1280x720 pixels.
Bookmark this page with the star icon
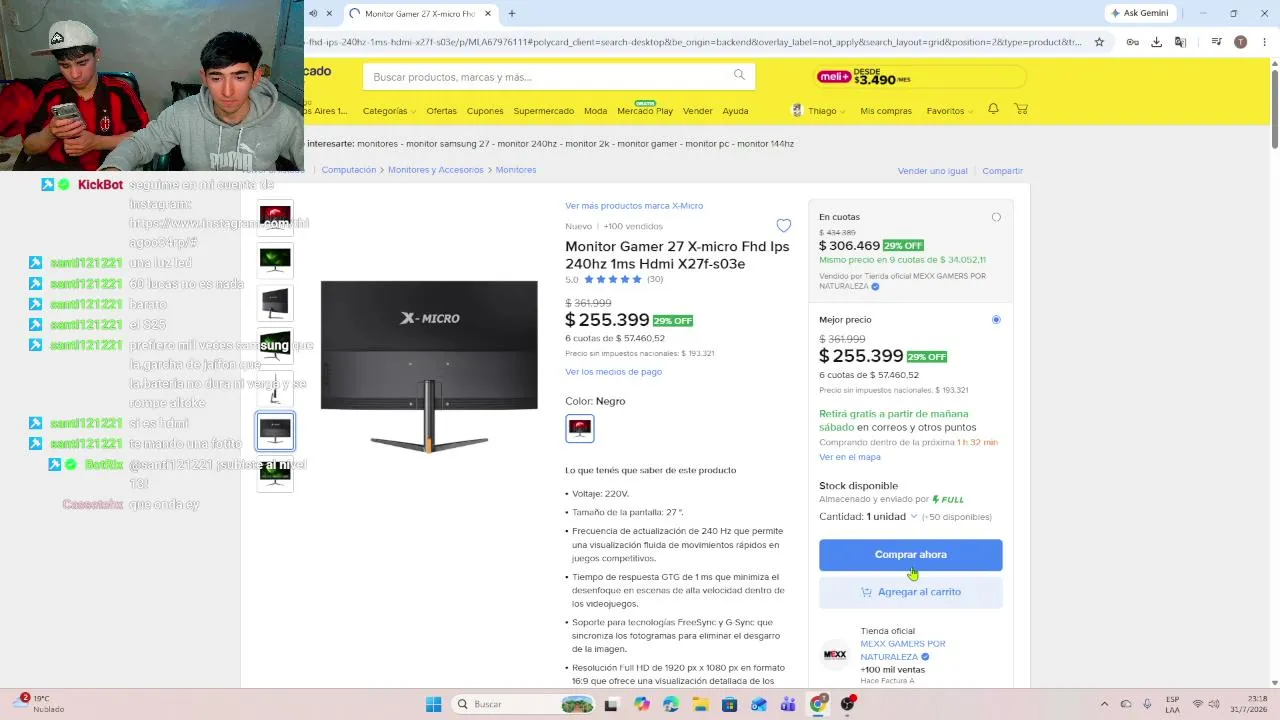[x=1099, y=42]
